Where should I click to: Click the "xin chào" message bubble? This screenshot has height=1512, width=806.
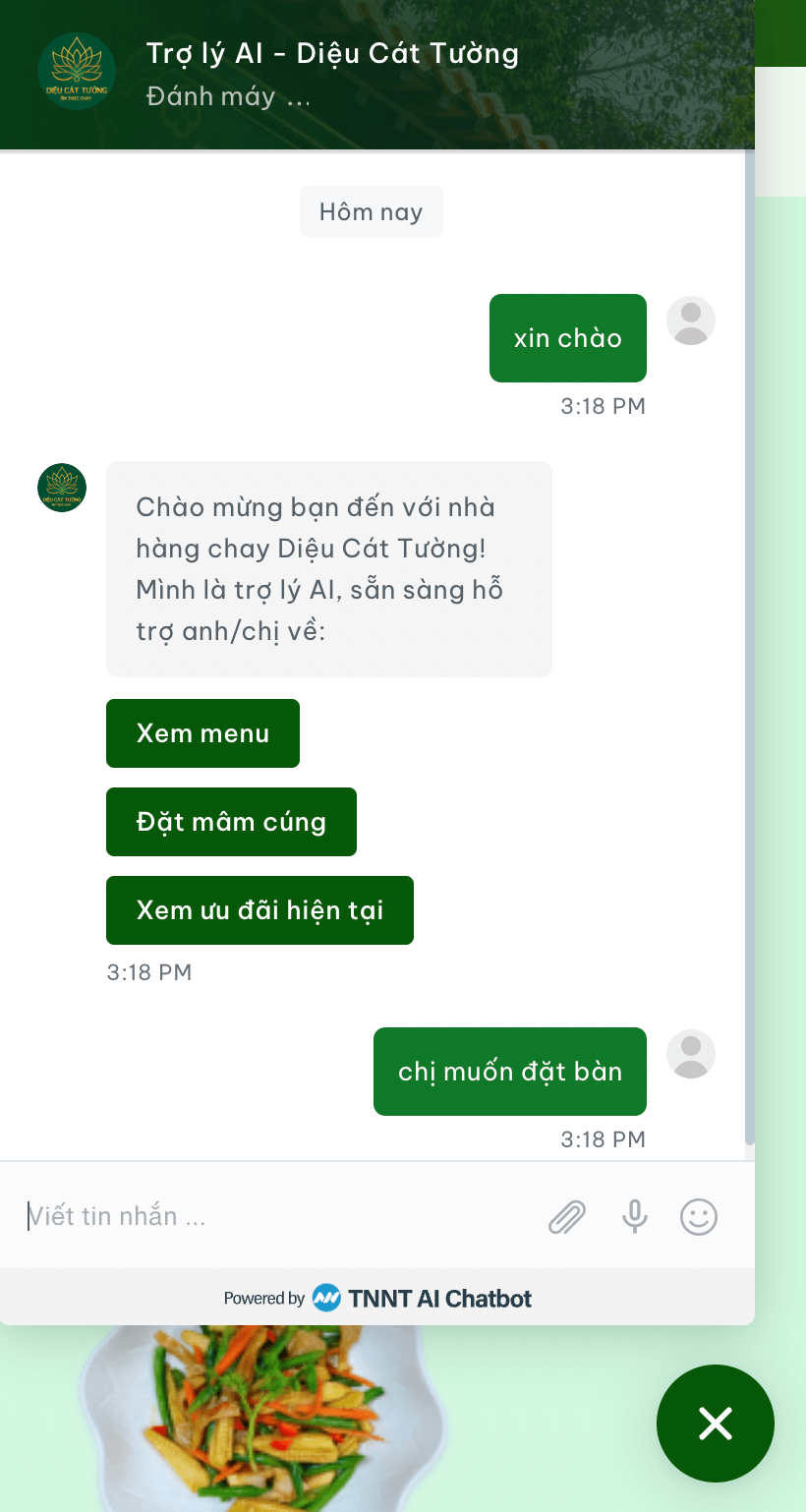567,338
